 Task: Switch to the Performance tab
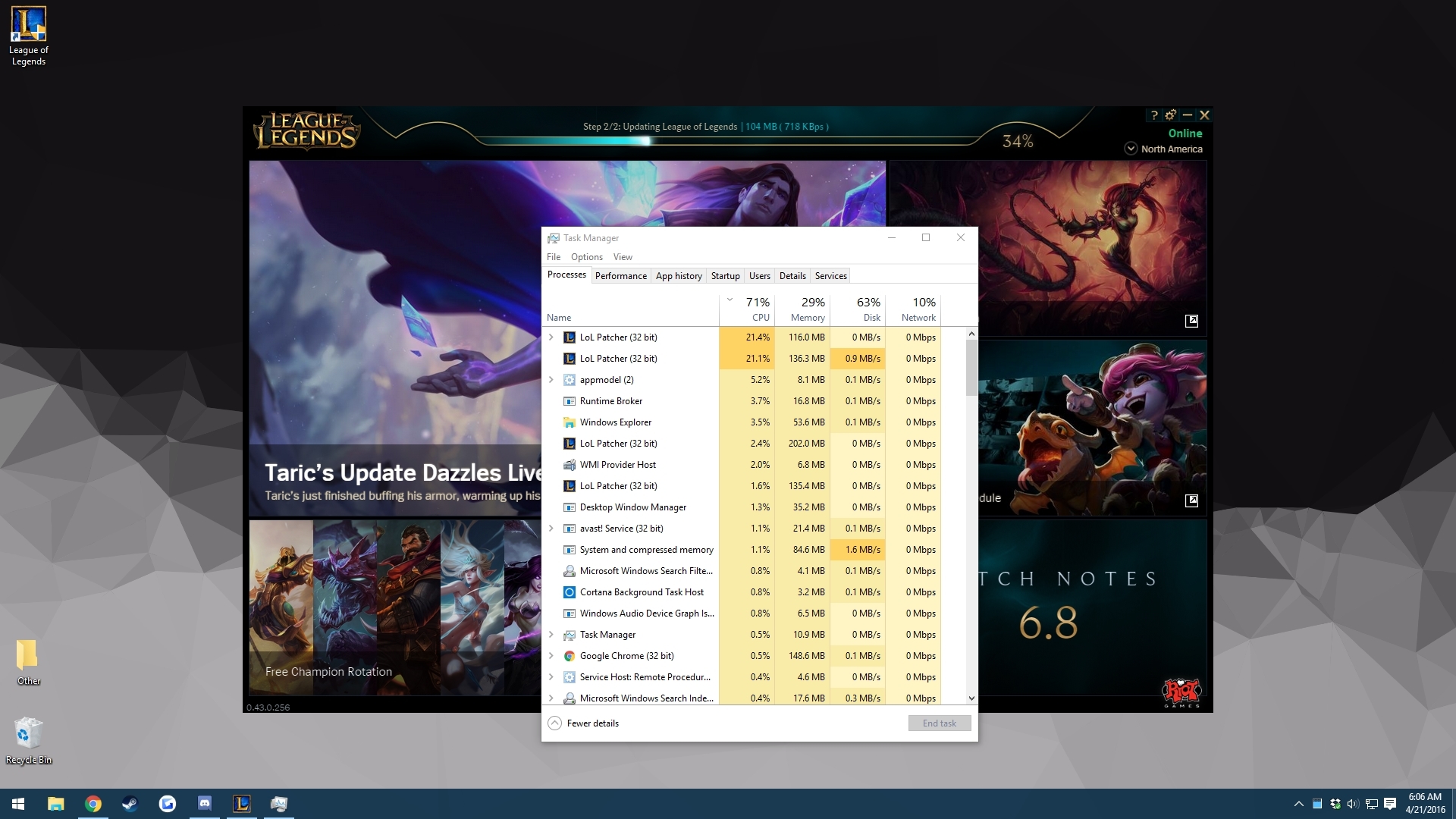click(x=621, y=276)
